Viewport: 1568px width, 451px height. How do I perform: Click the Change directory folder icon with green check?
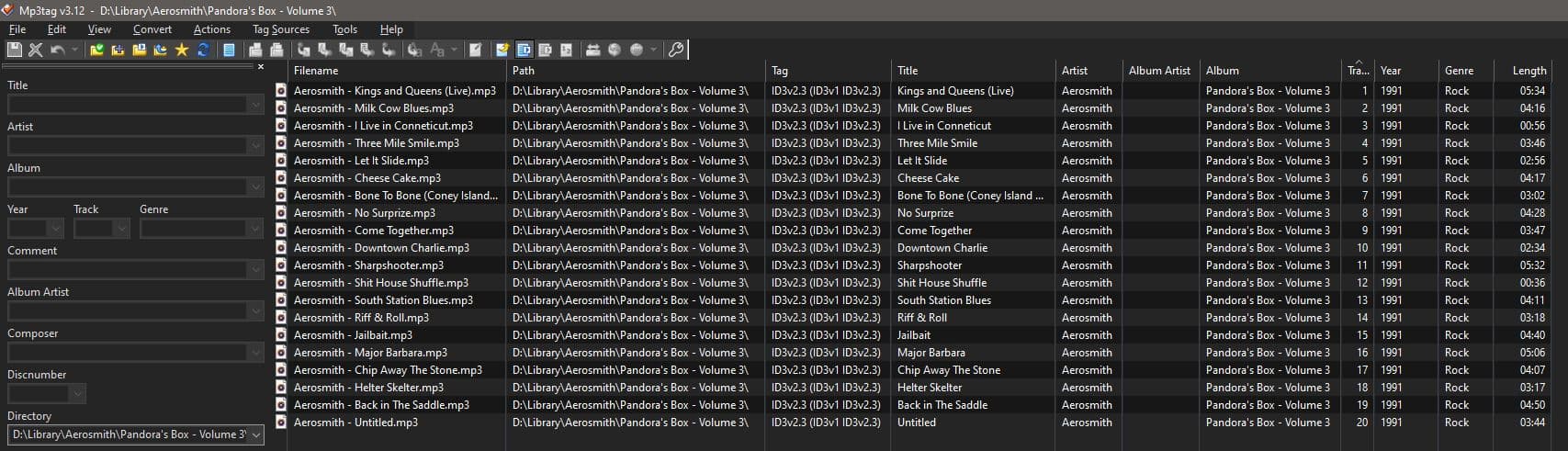click(x=96, y=50)
